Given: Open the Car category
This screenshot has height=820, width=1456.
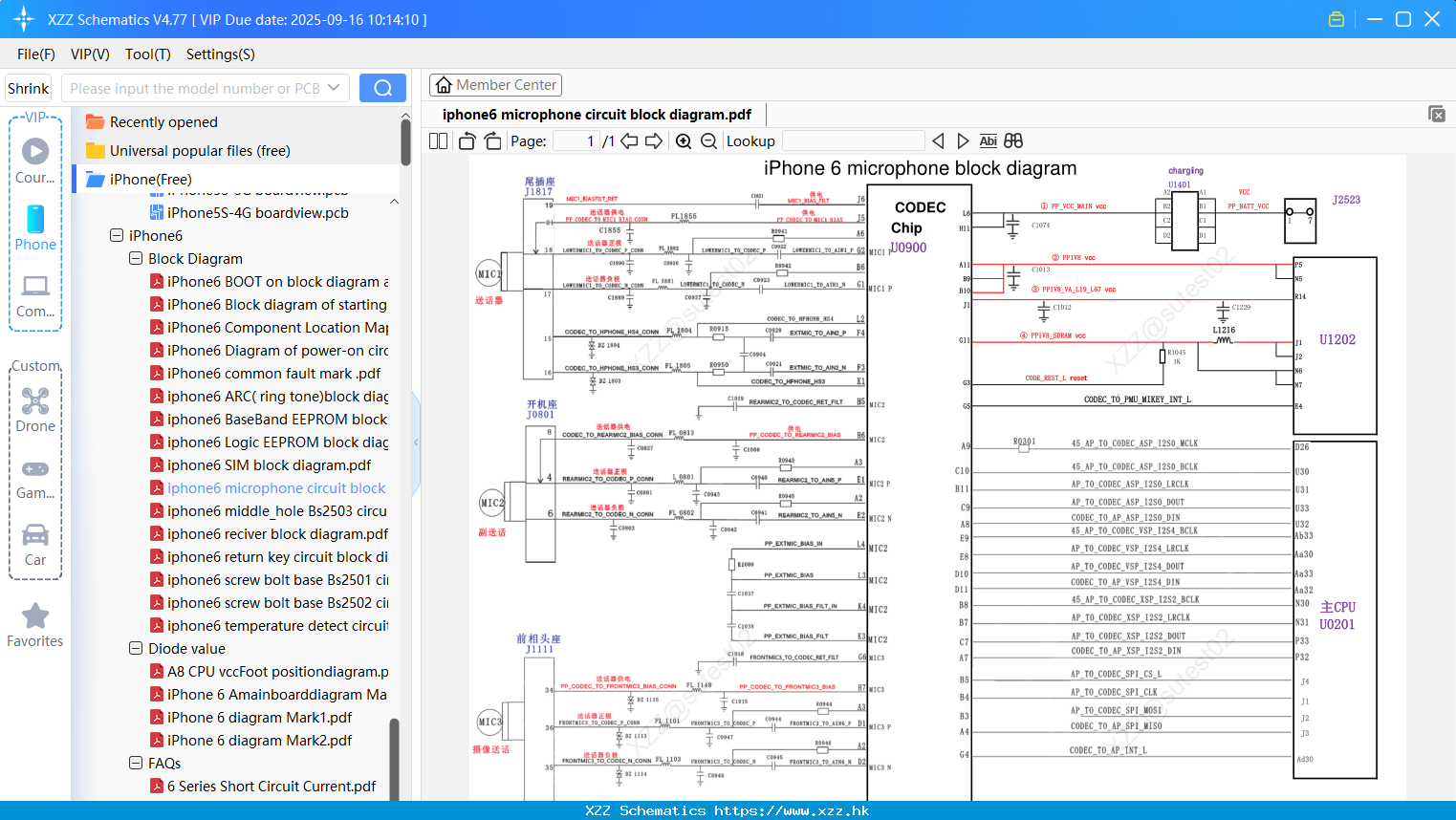Looking at the screenshot, I should point(35,545).
